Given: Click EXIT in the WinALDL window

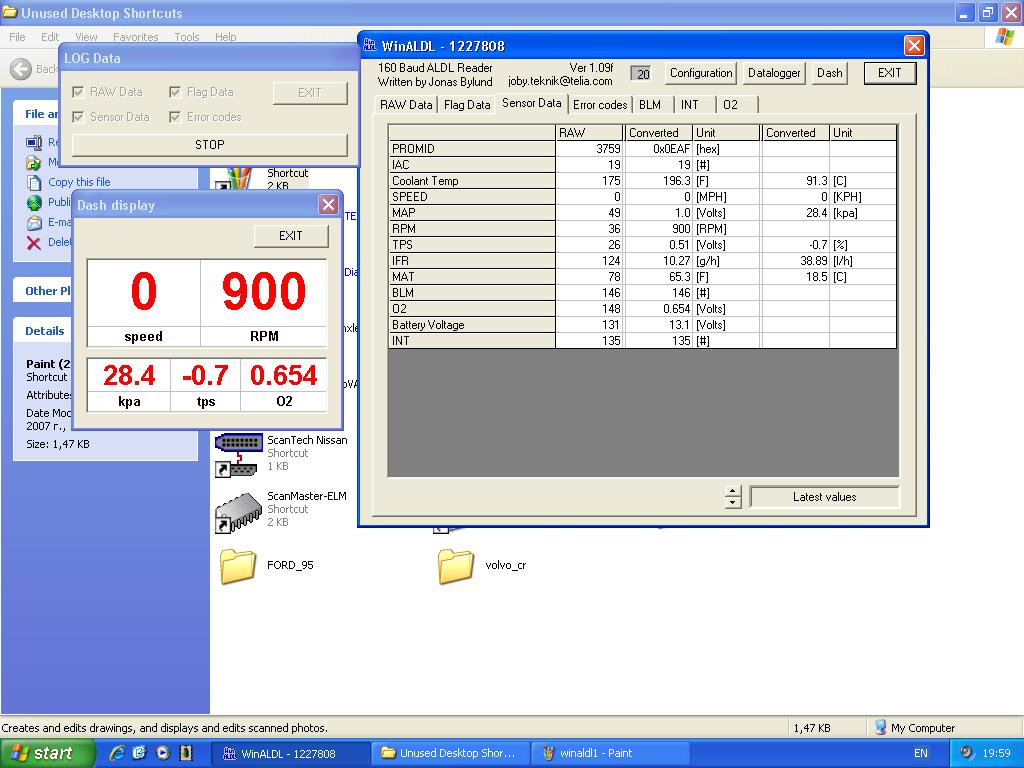Looking at the screenshot, I should tap(889, 73).
